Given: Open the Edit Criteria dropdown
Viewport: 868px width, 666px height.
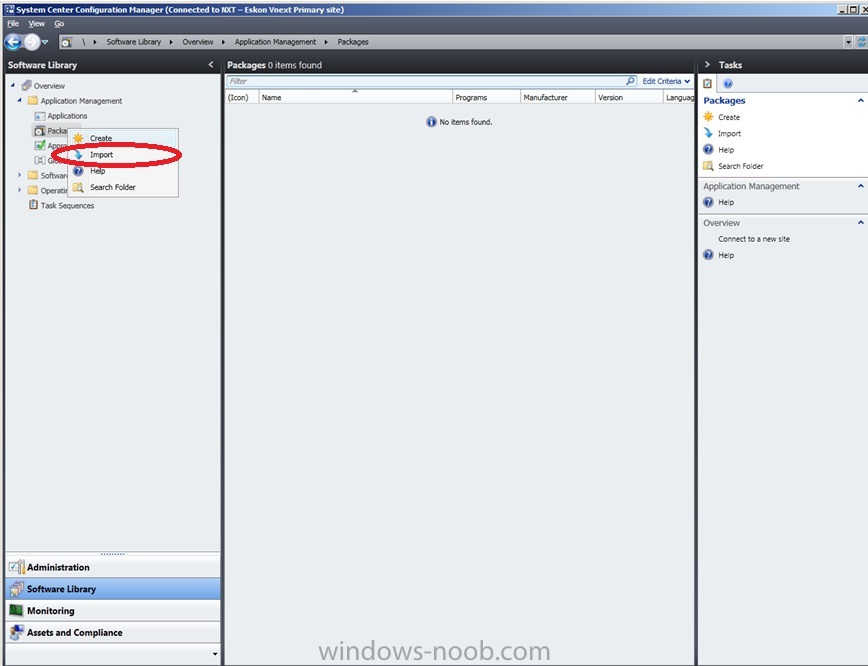Looking at the screenshot, I should [666, 81].
